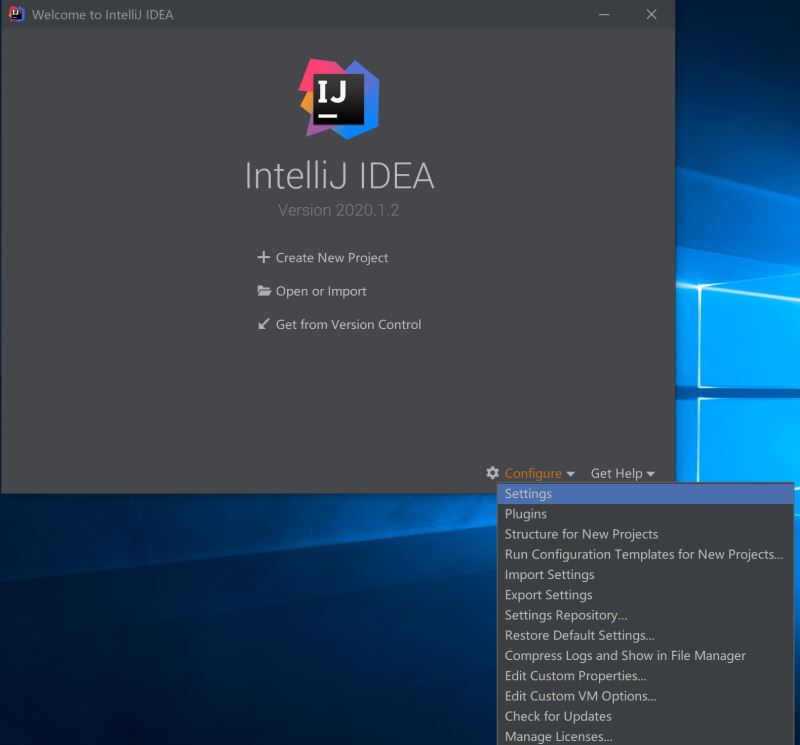Choose Restore Default Settings
This screenshot has width=800, height=745.
[579, 635]
